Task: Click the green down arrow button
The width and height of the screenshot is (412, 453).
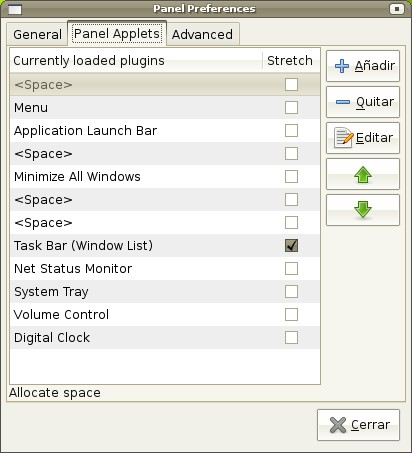Action: [x=363, y=210]
